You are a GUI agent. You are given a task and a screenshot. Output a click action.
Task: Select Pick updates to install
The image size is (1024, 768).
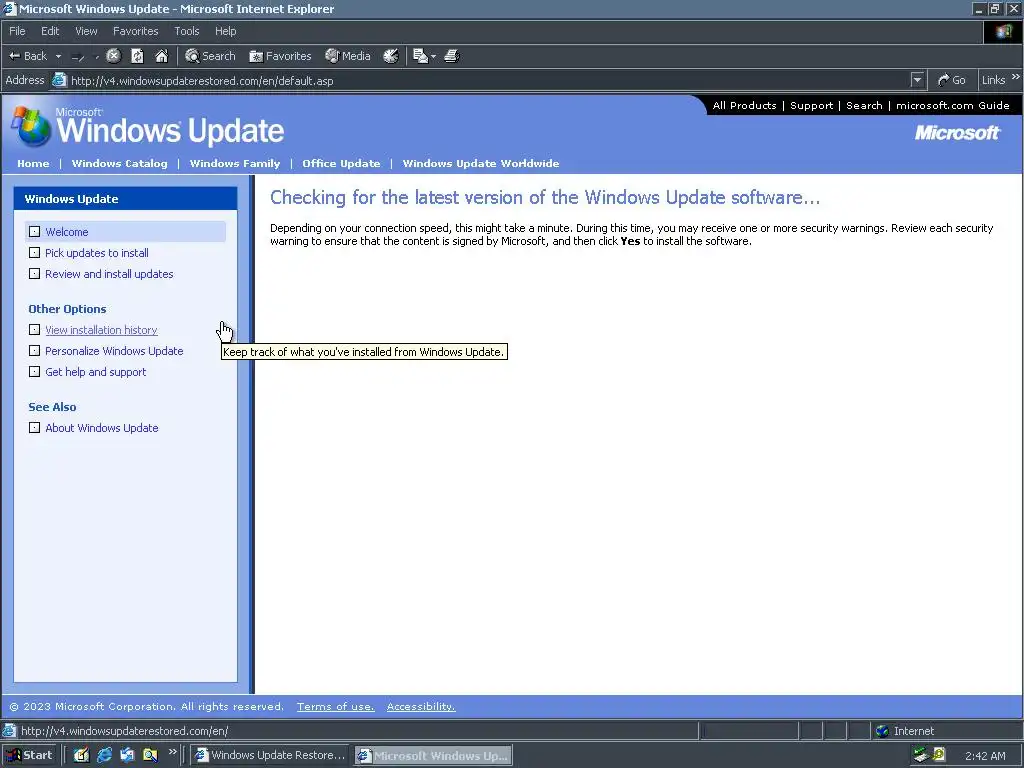[x=97, y=253]
